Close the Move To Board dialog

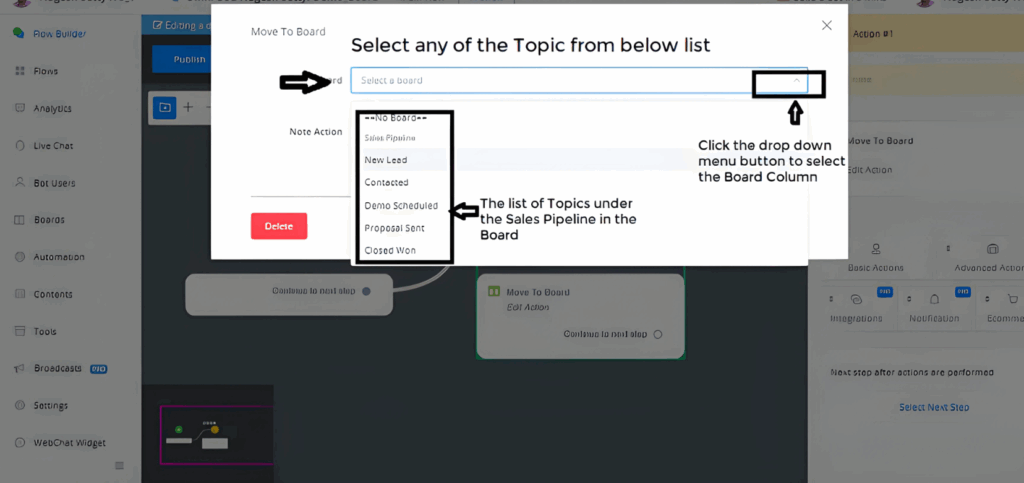coord(826,25)
